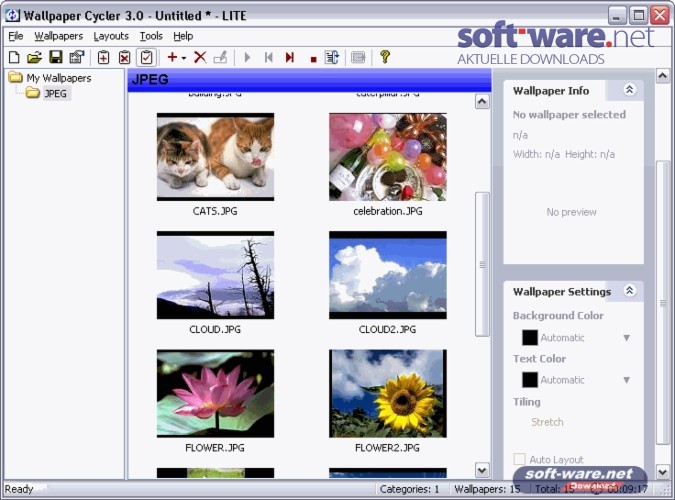
Task: Toggle the Auto Layout checkbox
Action: 519,459
